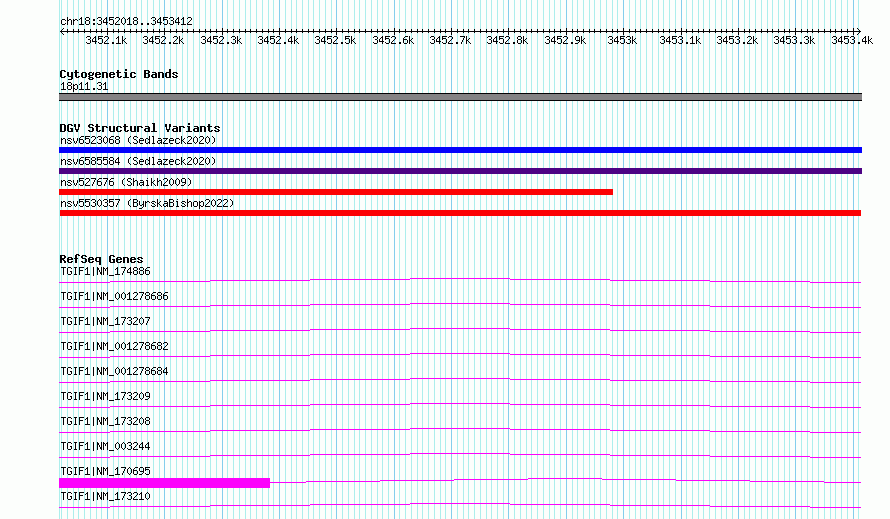Click the 3453k ruler tick label

622,40
